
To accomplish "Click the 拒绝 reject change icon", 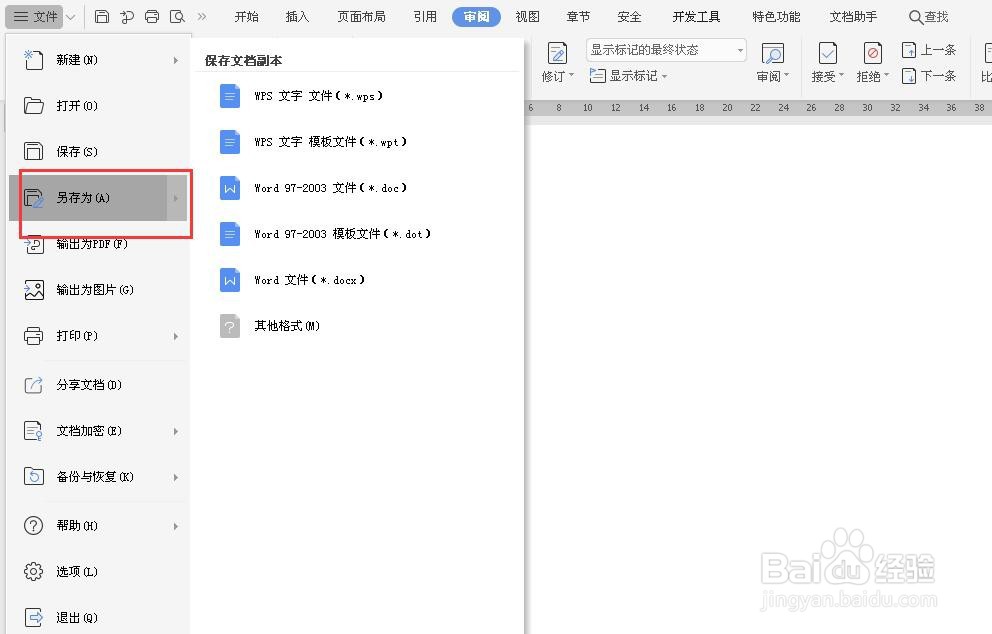I will pos(872,54).
